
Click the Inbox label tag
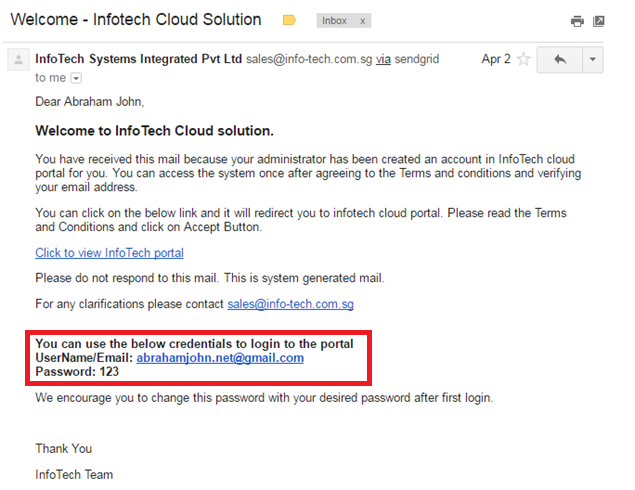tap(334, 20)
